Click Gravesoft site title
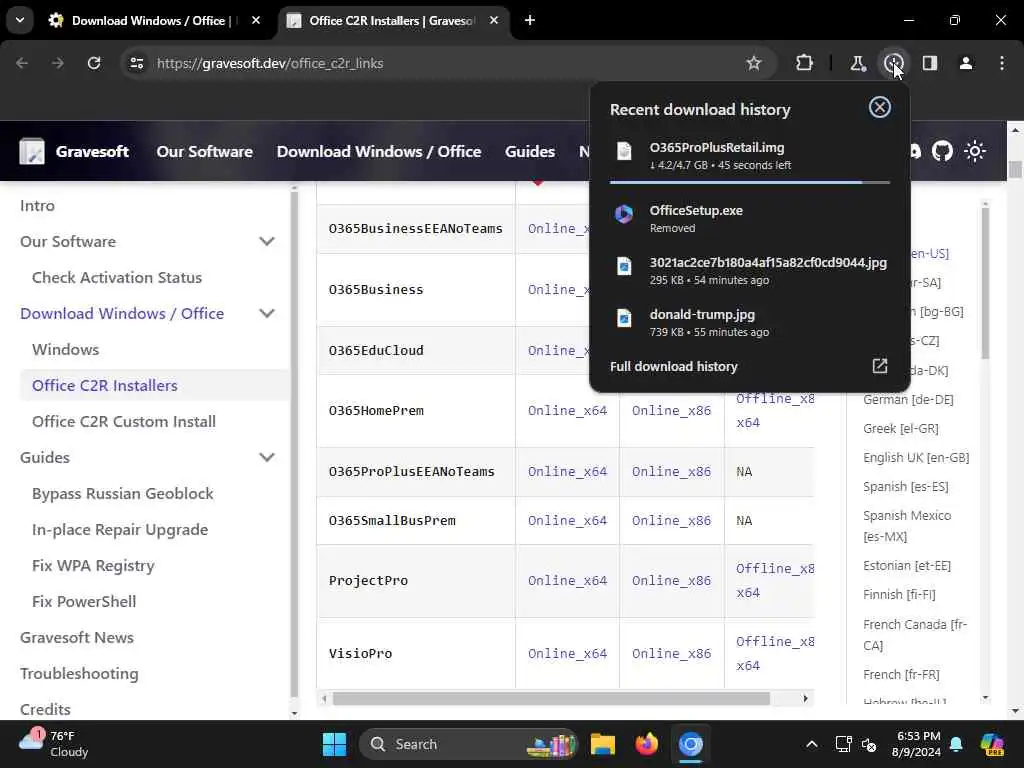 point(92,151)
